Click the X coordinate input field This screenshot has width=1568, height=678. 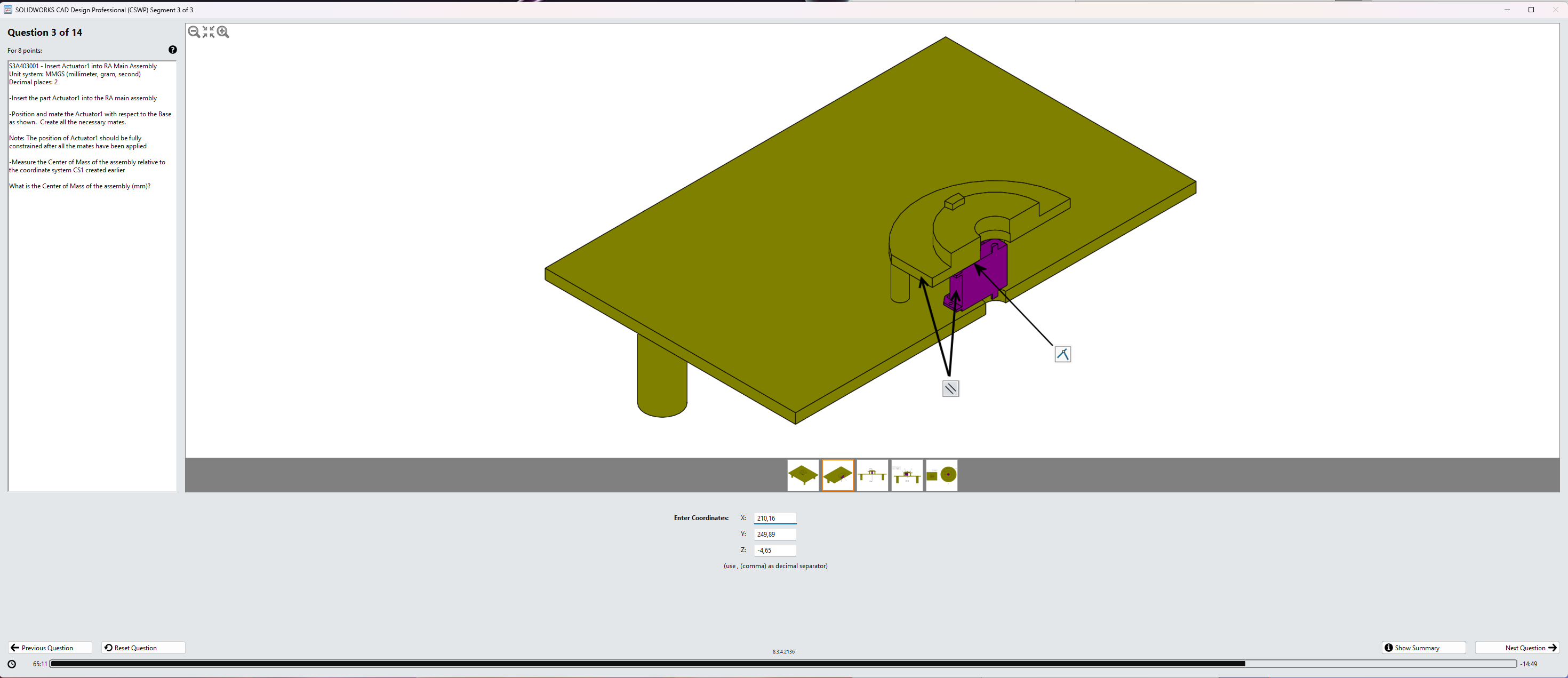pyautogui.click(x=774, y=518)
